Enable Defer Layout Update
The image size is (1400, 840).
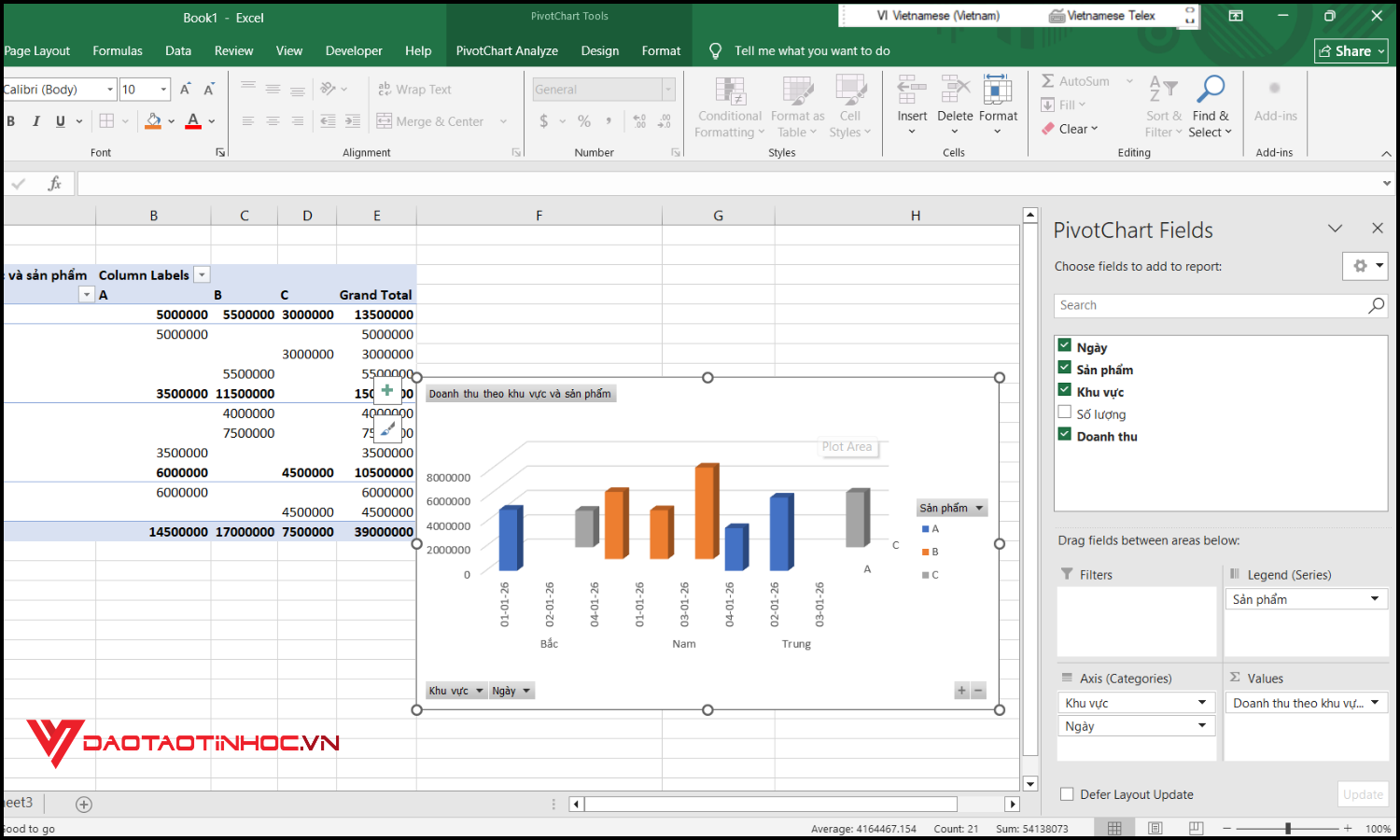(1067, 793)
